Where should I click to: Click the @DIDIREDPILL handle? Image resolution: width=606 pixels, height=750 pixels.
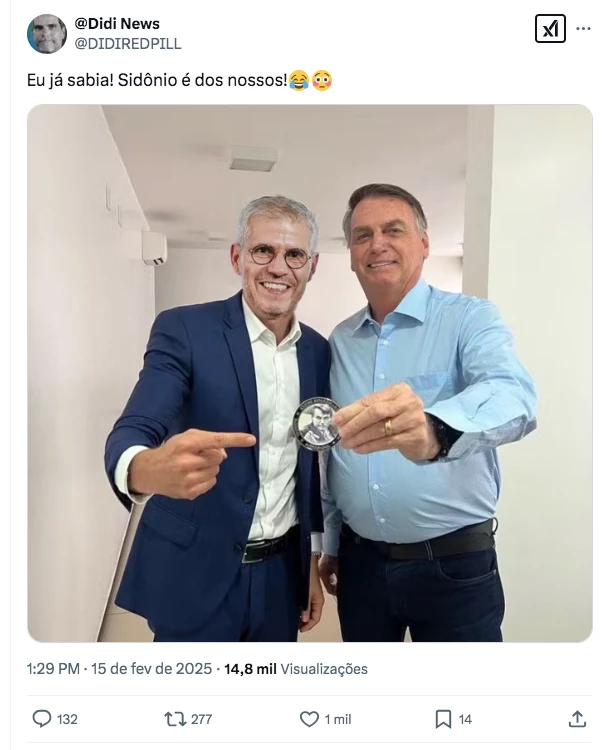pyautogui.click(x=128, y=44)
